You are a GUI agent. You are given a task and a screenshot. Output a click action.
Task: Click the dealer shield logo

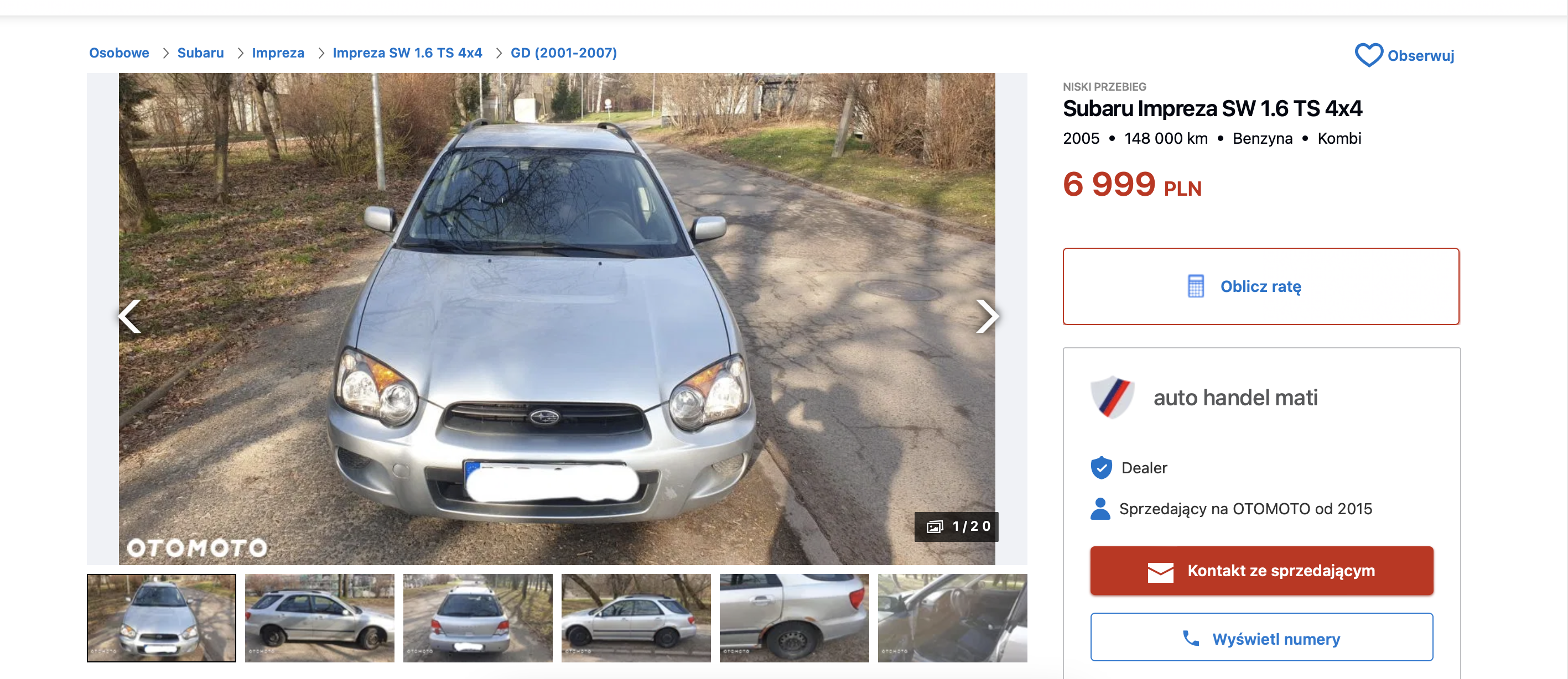(x=1112, y=396)
